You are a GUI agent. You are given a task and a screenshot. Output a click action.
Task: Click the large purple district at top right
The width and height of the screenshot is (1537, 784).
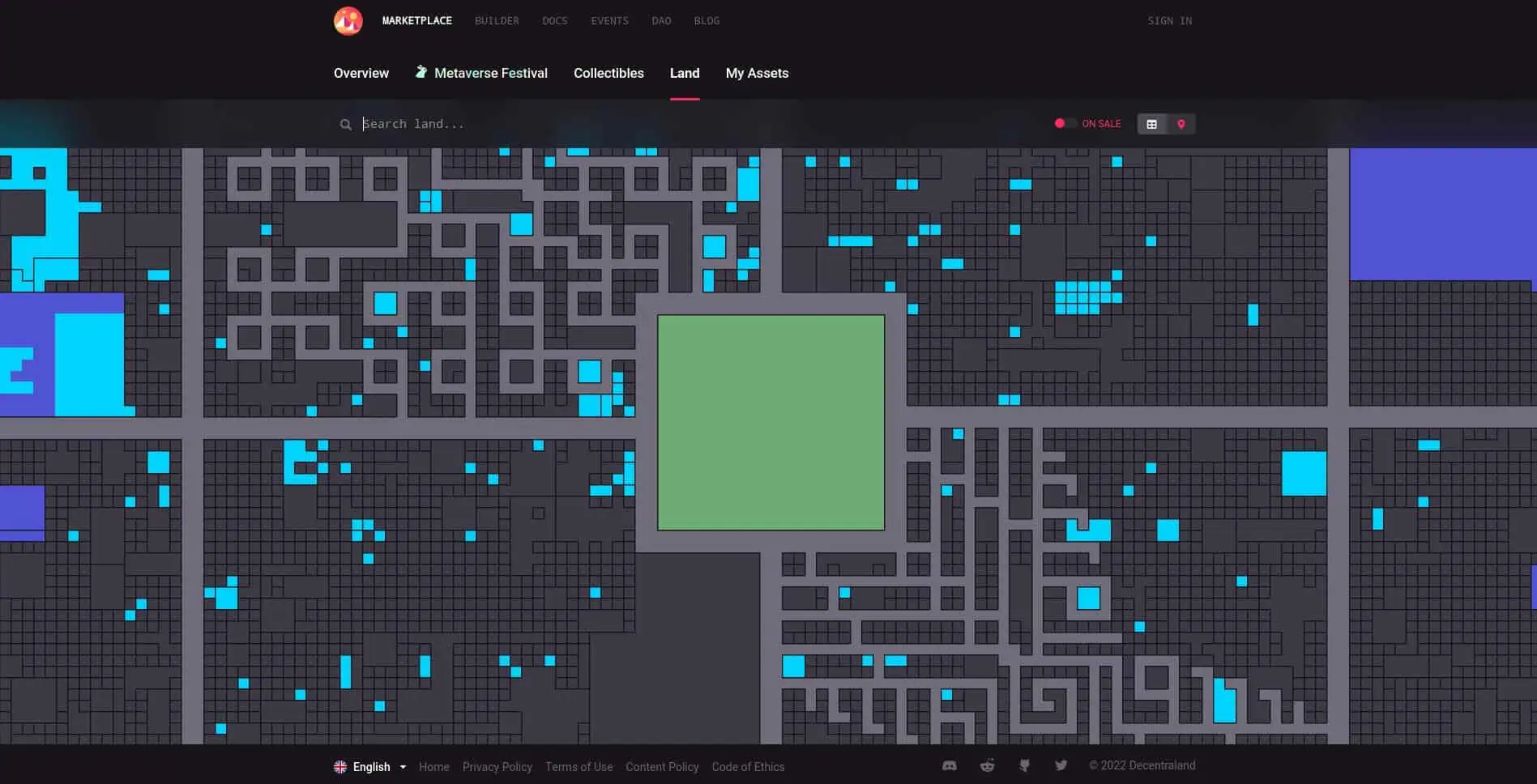1443,214
